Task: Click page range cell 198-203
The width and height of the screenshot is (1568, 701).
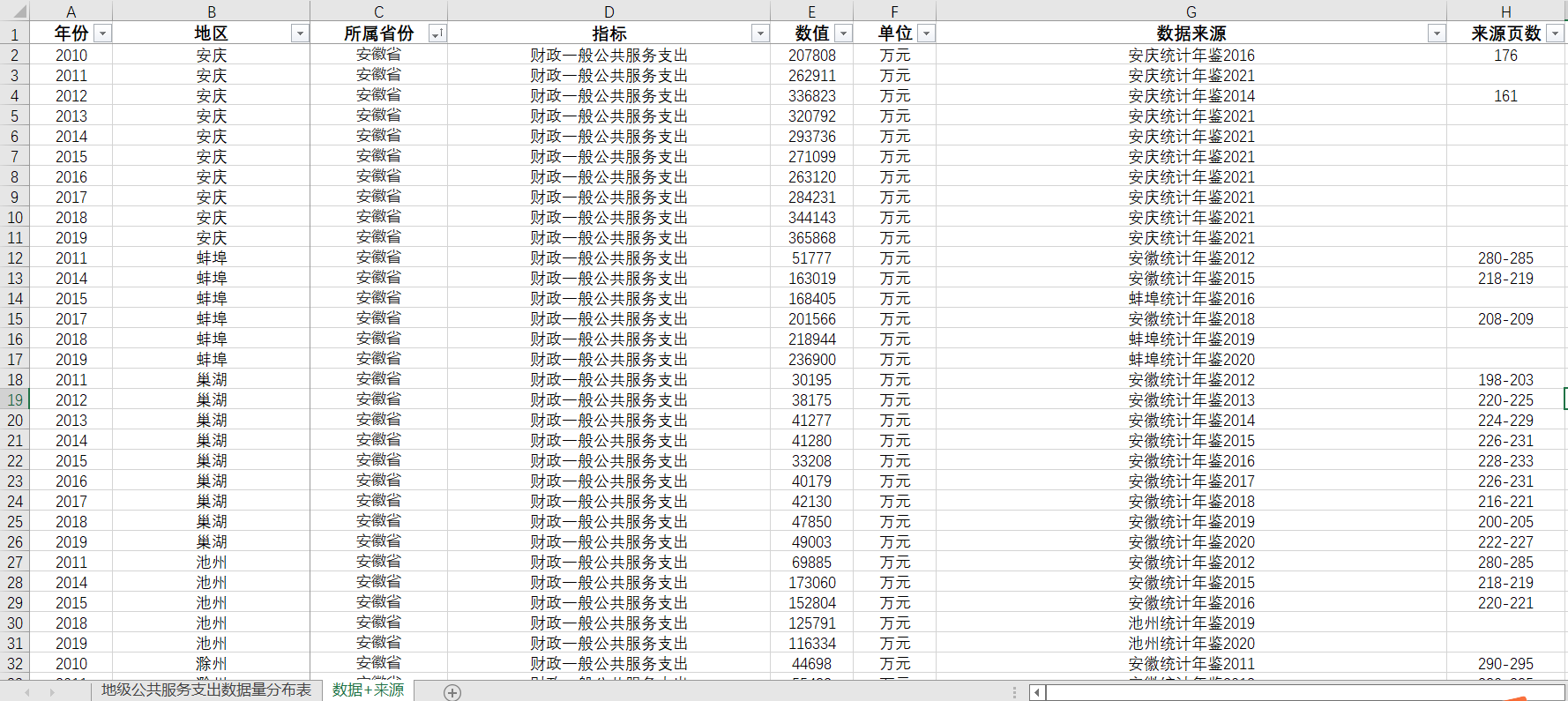Action: point(1506,380)
